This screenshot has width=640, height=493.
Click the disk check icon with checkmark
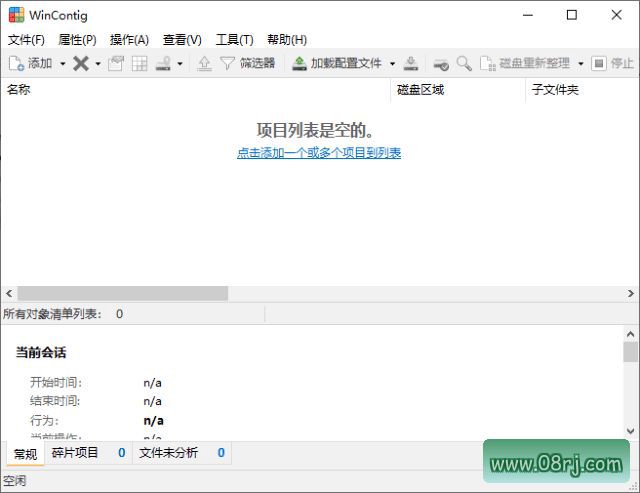pyautogui.click(x=441, y=63)
